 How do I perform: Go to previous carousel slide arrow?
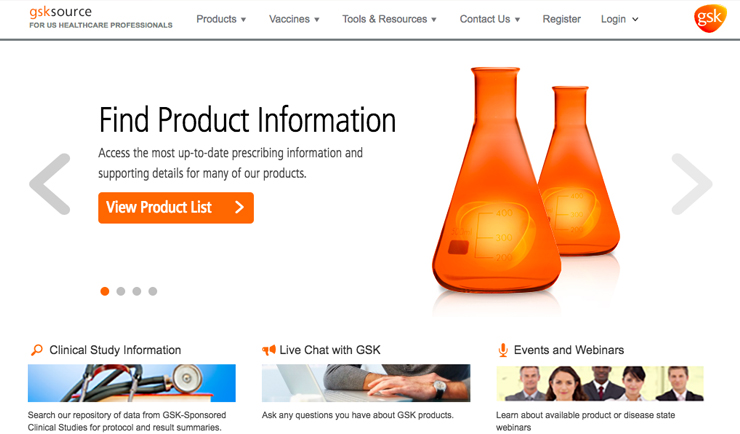(x=50, y=184)
